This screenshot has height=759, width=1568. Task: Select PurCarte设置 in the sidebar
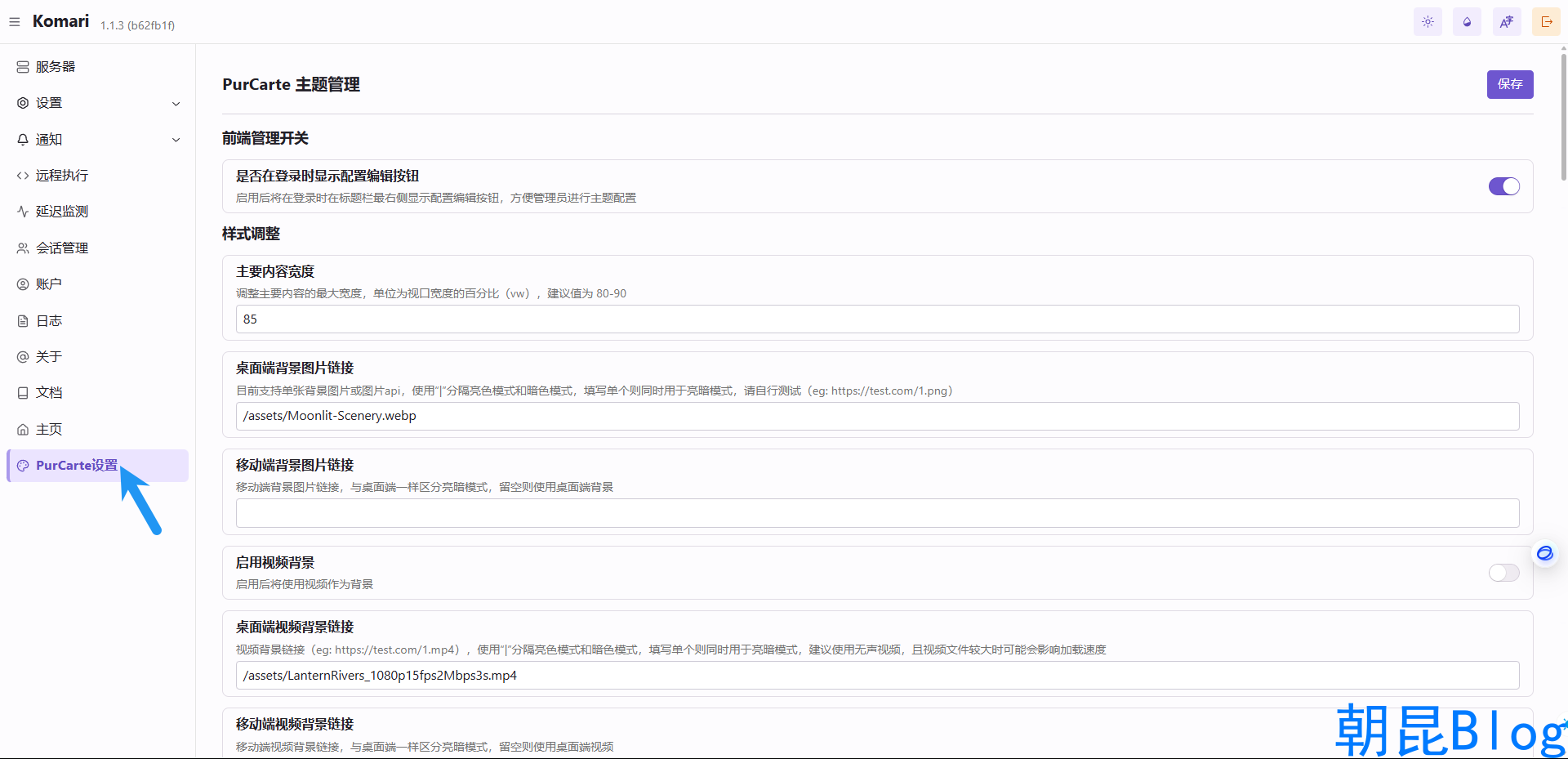click(98, 466)
